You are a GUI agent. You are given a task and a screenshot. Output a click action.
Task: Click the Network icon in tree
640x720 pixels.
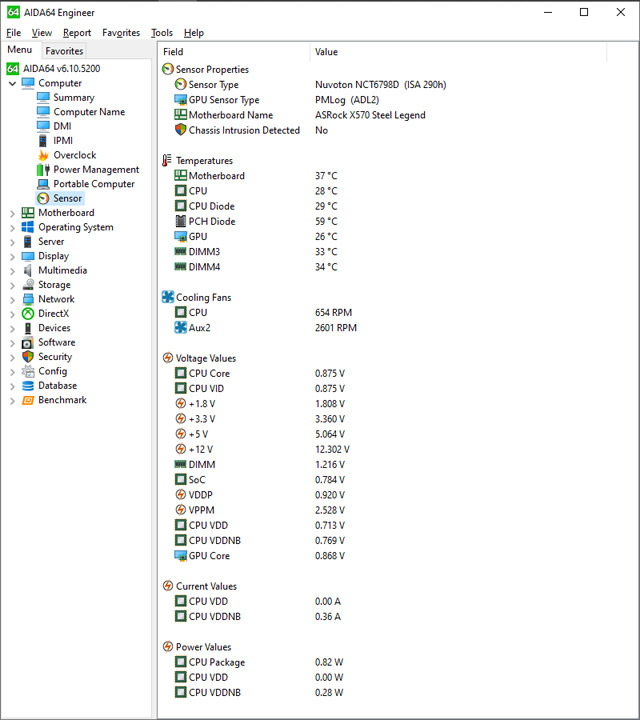(28, 299)
